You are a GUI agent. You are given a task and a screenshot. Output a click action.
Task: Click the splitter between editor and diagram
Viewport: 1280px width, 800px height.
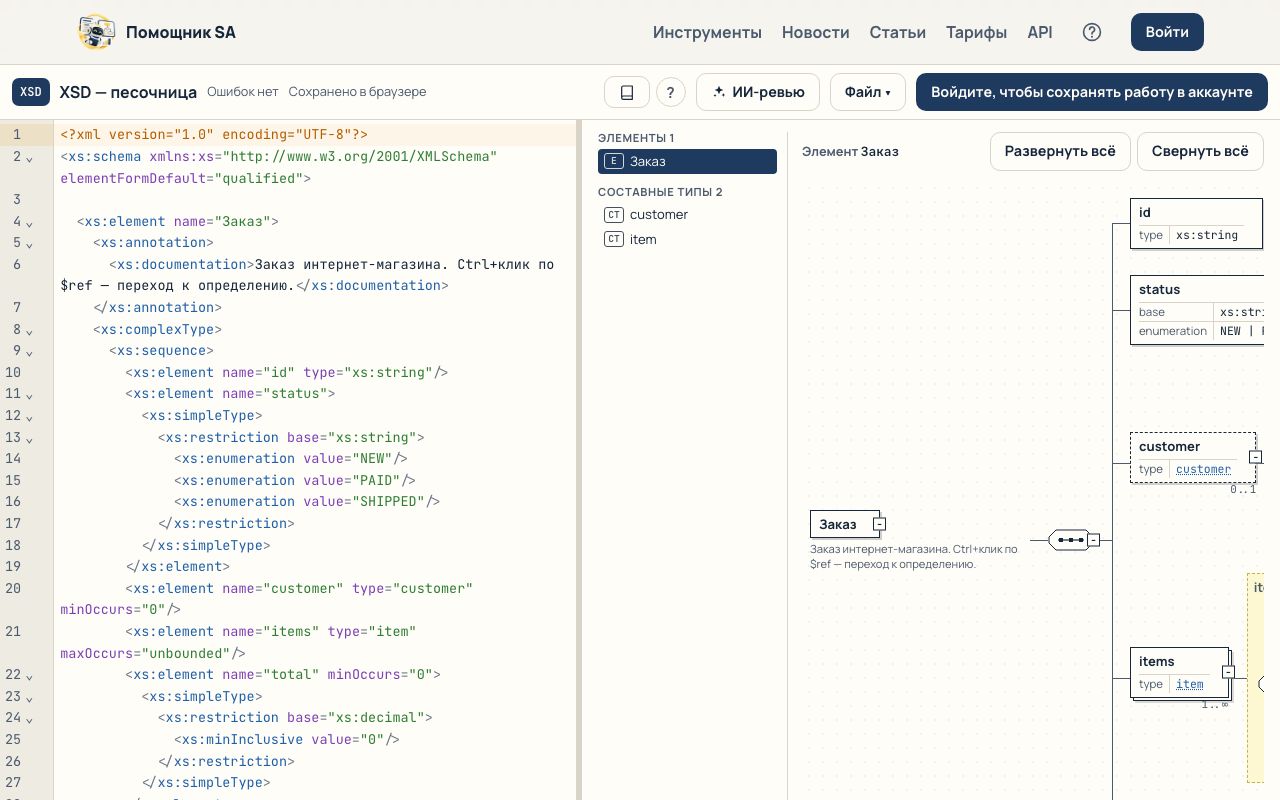click(579, 460)
